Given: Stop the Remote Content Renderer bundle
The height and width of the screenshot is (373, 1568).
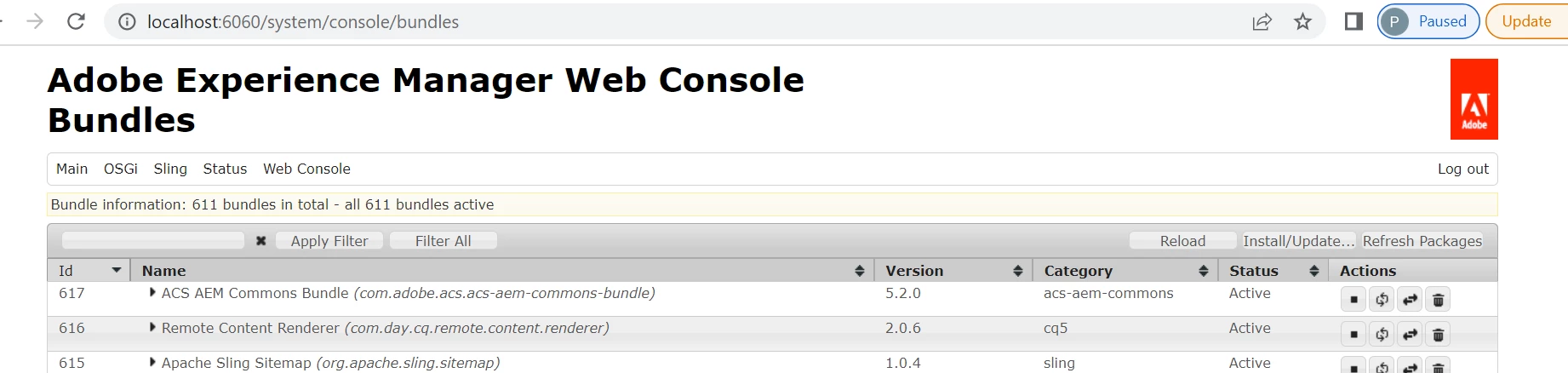Looking at the screenshot, I should 1353,335.
